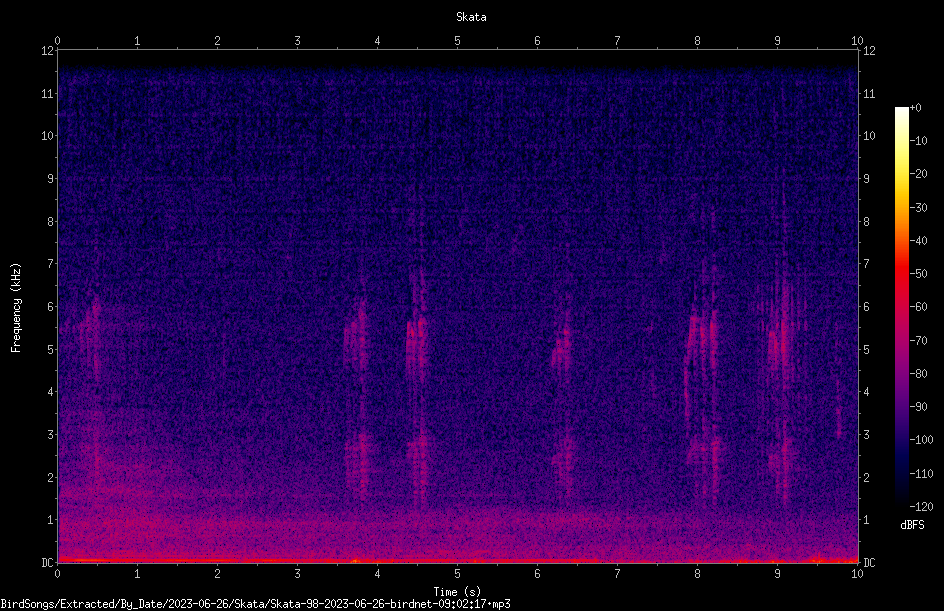Click the 'Skata' title above the spectrogram

[471, 17]
